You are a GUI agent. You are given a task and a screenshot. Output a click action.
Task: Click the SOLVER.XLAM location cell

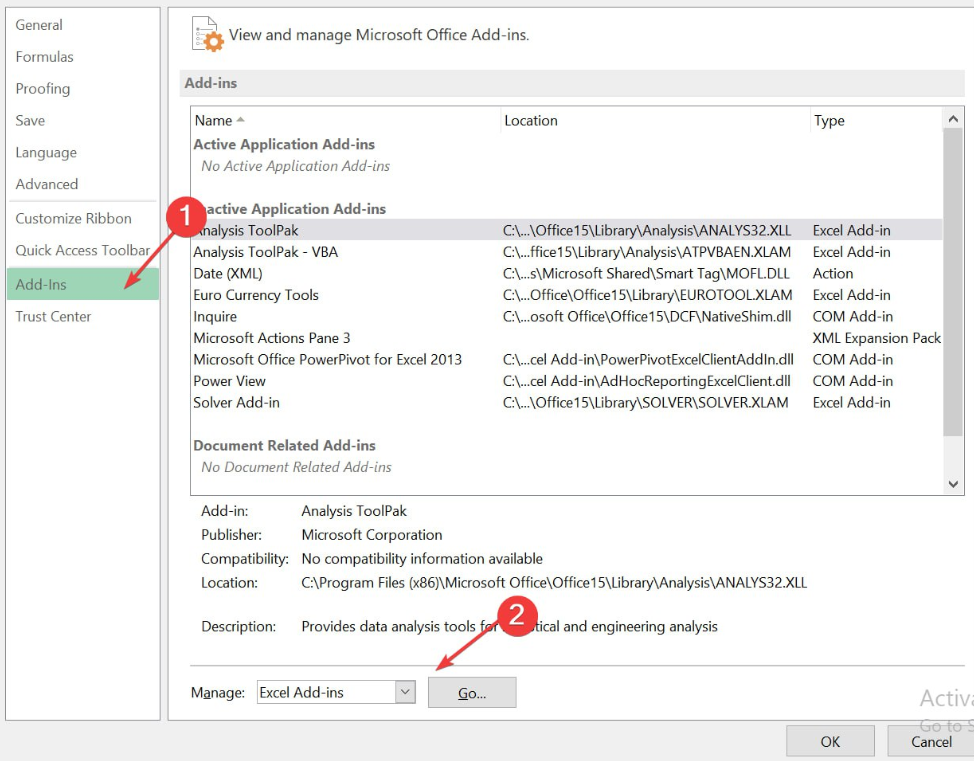pos(645,403)
